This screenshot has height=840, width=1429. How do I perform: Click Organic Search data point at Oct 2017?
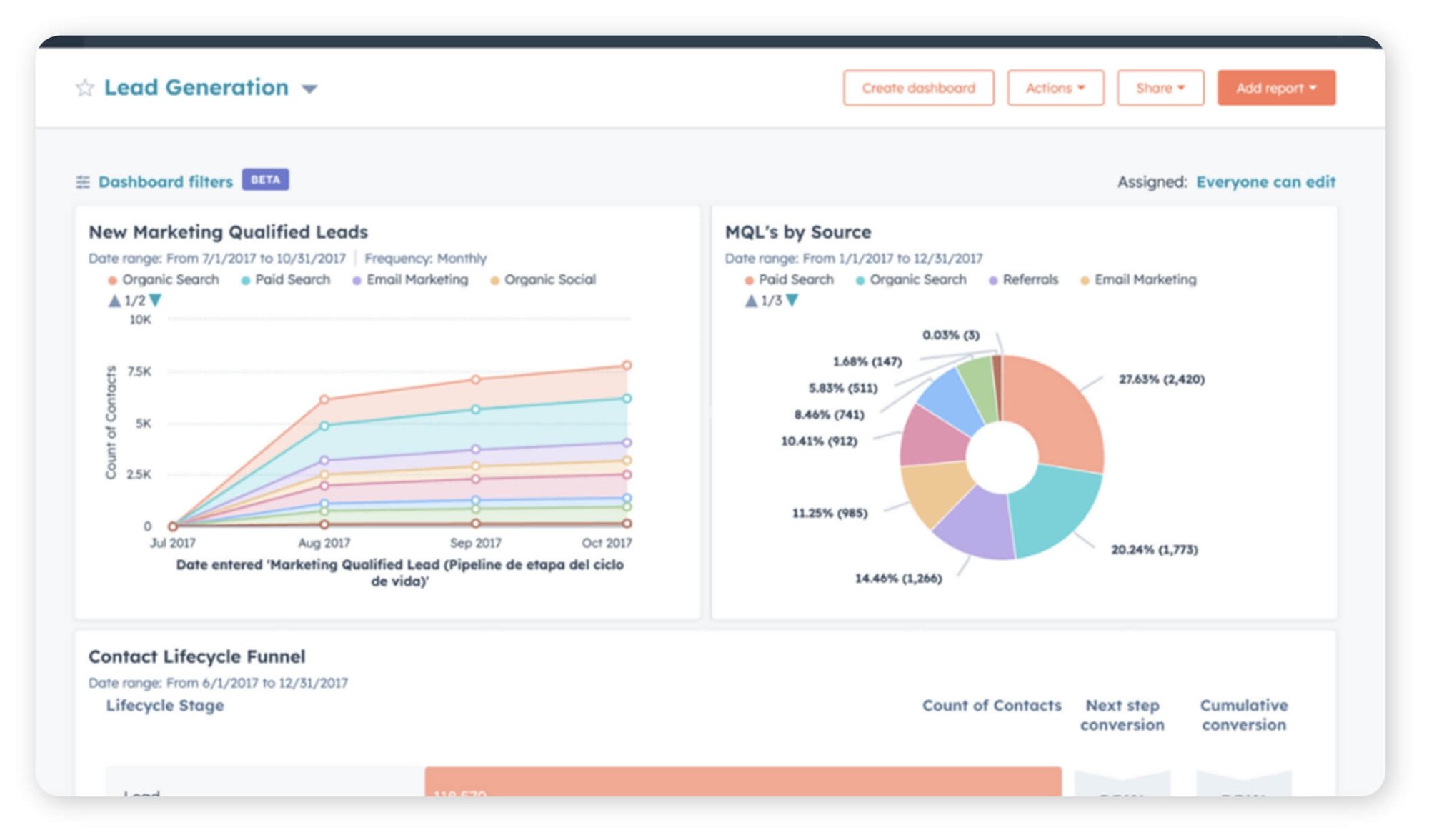click(x=627, y=365)
